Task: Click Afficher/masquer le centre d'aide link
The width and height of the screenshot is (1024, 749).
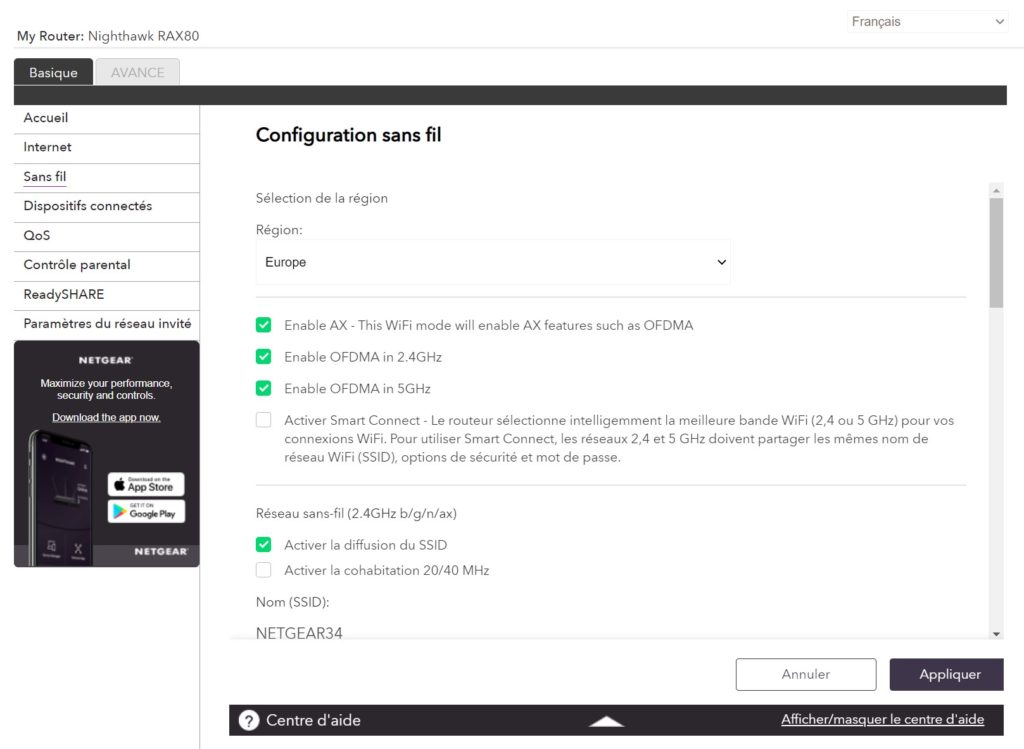Action: [882, 720]
